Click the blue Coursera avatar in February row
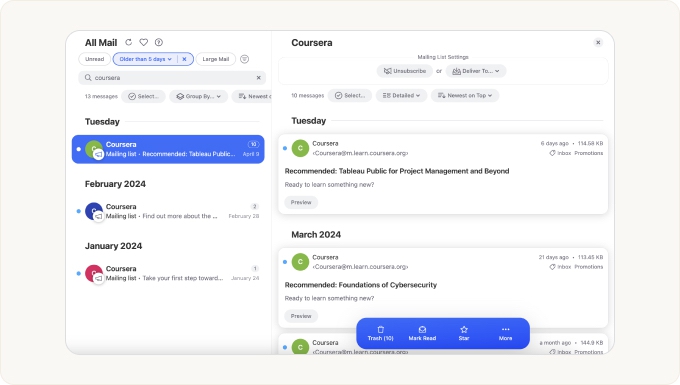 click(94, 211)
